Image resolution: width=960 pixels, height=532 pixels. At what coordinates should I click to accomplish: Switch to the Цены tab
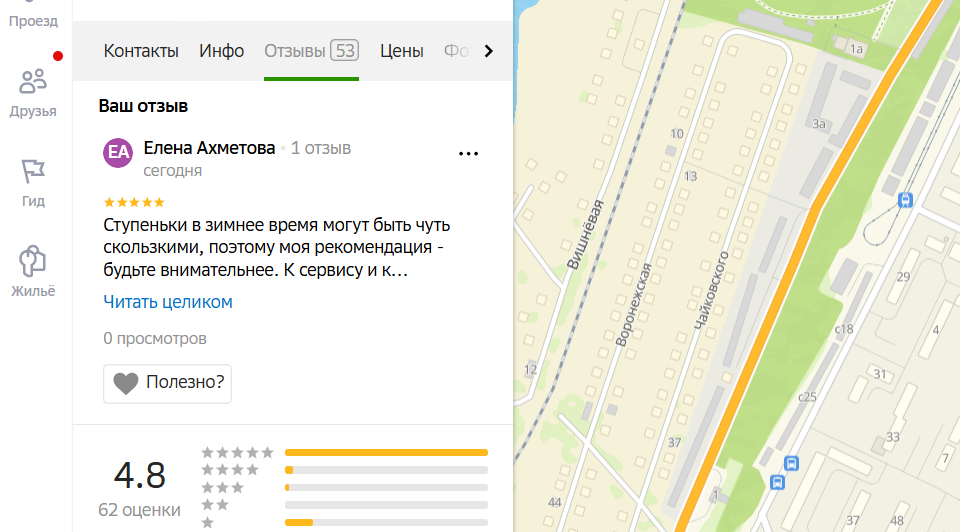pyautogui.click(x=402, y=51)
